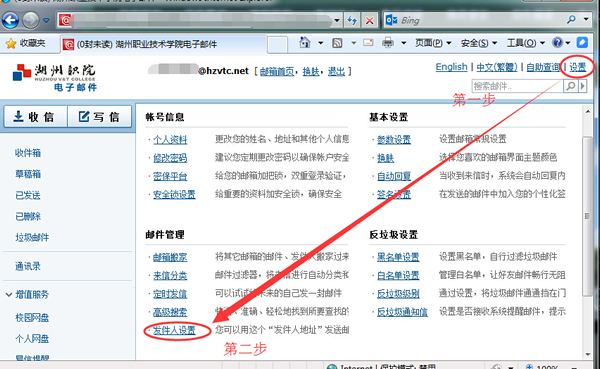Click the Home icon in command bar
This screenshot has width=600, height=369.
305,42
